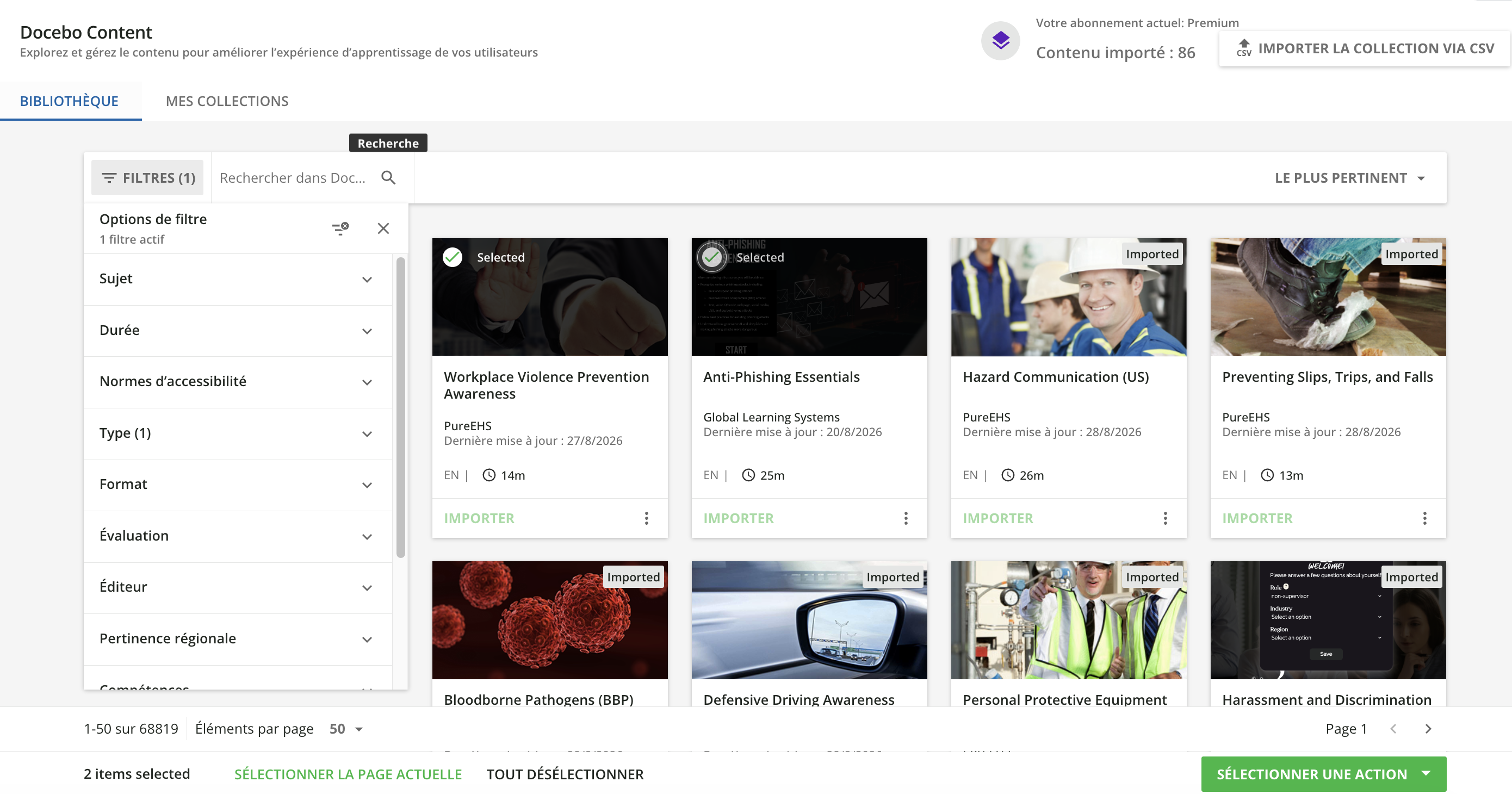Expand the Évaluation filter section

(x=238, y=536)
